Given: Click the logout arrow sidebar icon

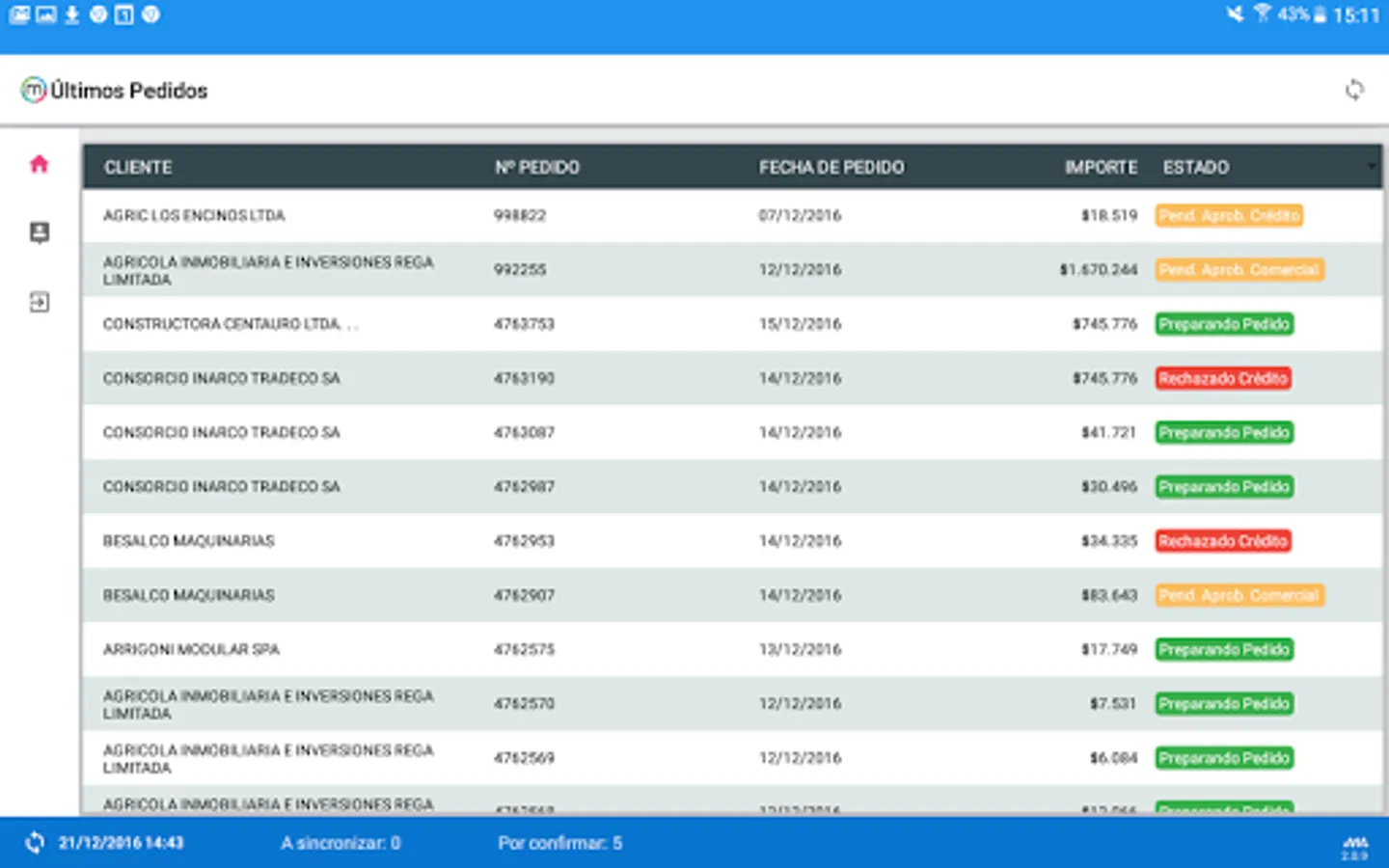Looking at the screenshot, I should (39, 302).
